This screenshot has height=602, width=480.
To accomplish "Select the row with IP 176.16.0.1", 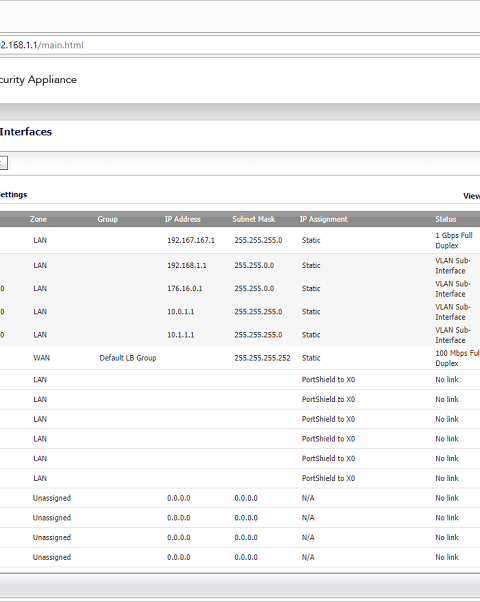I will [x=240, y=288].
